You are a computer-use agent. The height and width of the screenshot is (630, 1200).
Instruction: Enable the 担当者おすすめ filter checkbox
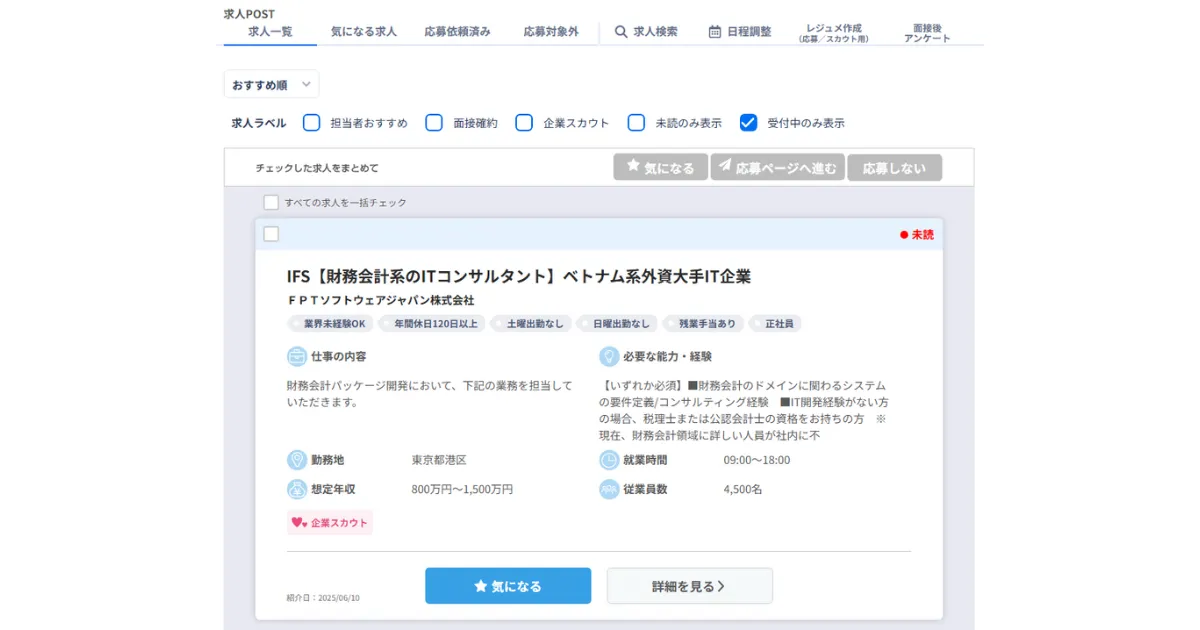(311, 122)
